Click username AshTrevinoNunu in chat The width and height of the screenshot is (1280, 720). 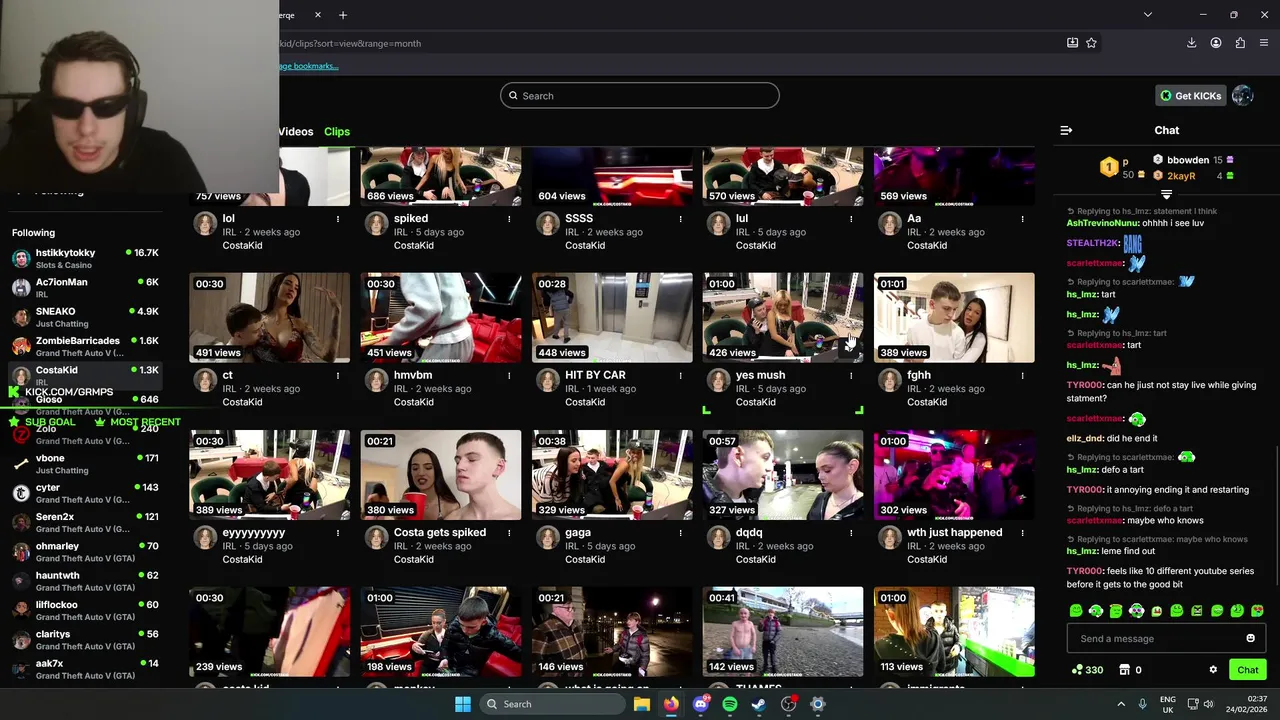click(1103, 223)
